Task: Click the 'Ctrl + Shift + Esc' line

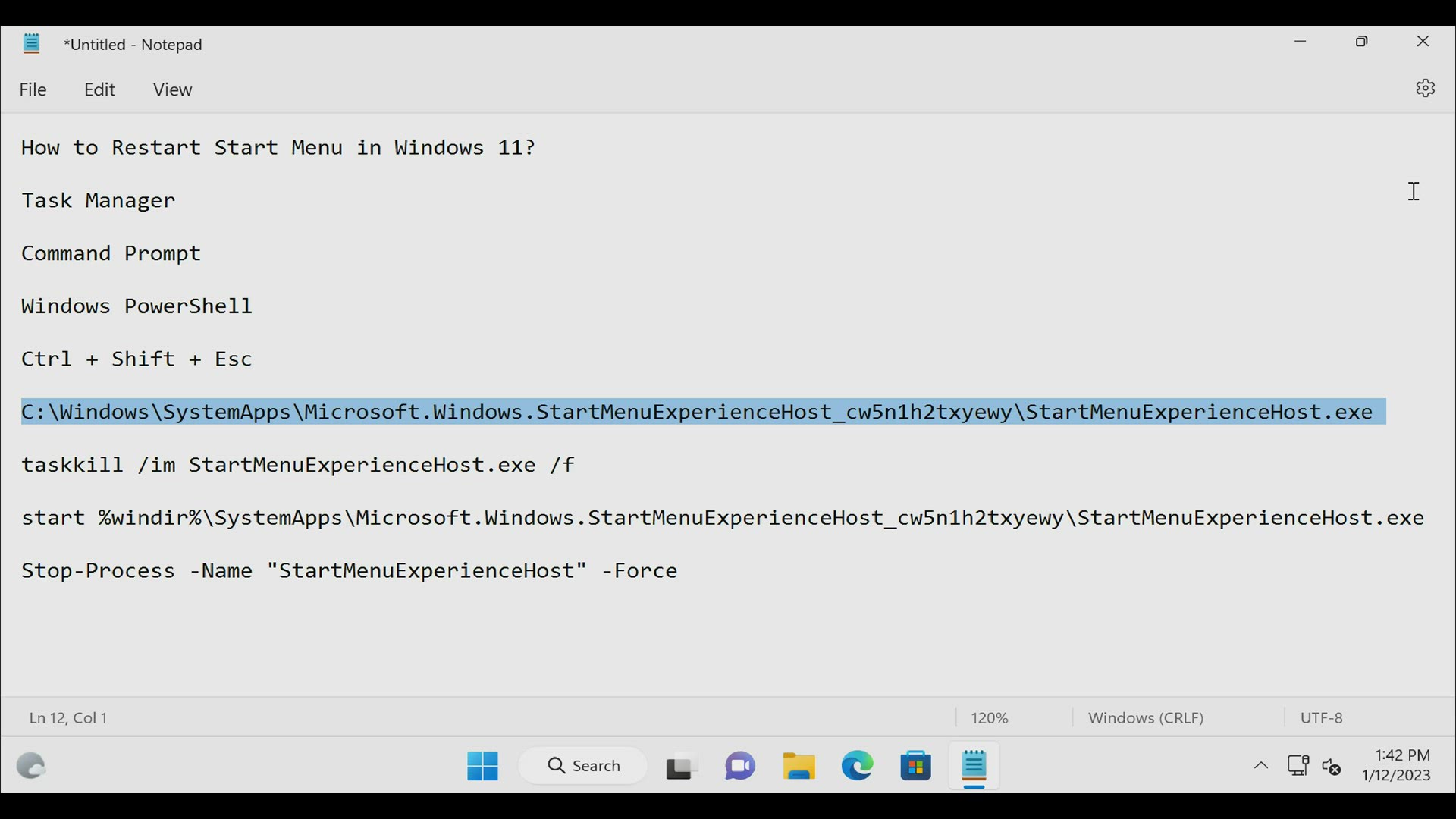Action: pos(137,359)
